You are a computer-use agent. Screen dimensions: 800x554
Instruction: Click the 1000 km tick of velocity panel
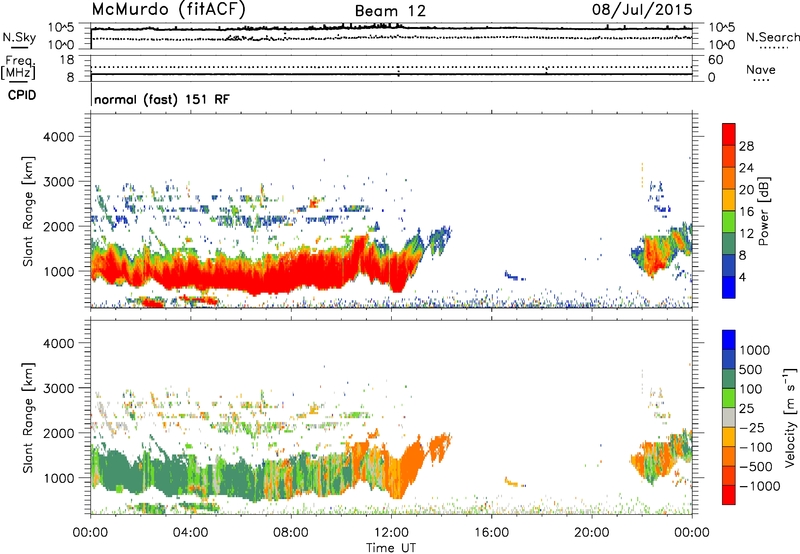click(x=58, y=478)
